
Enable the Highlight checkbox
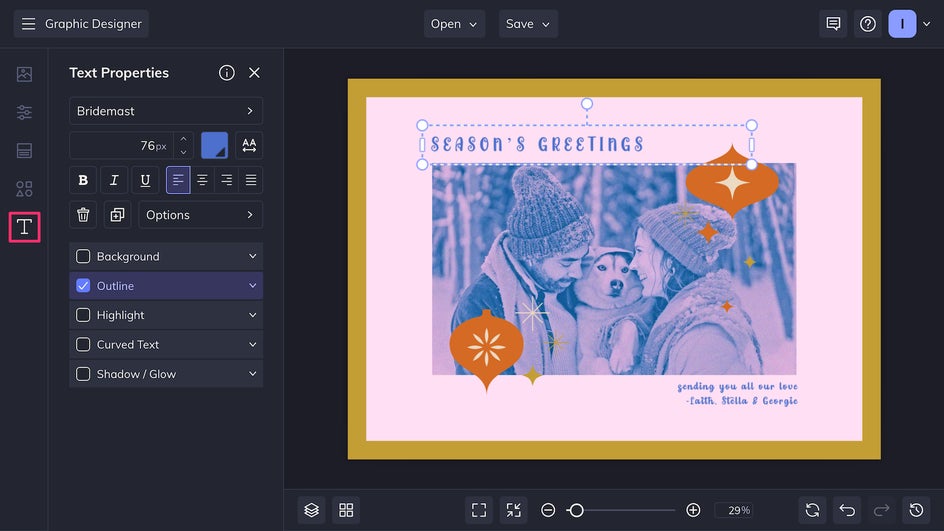tap(83, 315)
